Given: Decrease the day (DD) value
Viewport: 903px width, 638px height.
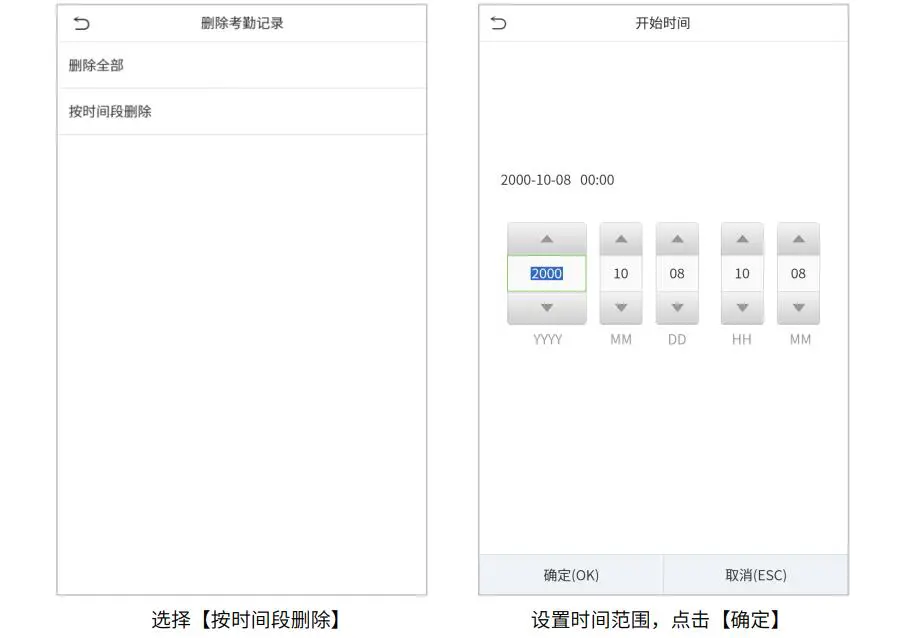Looking at the screenshot, I should [677, 307].
